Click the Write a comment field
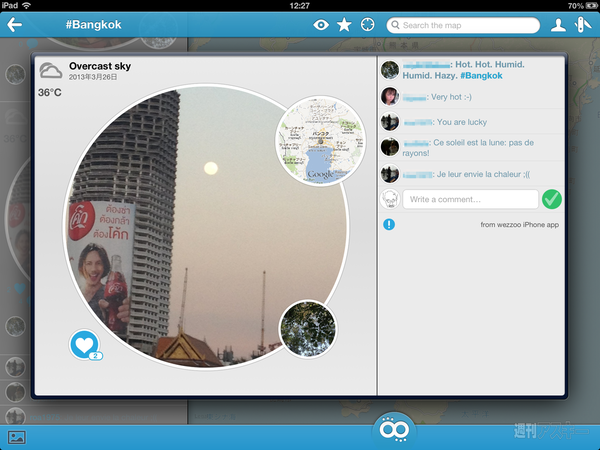Viewport: 600px width, 450px height. click(x=470, y=199)
